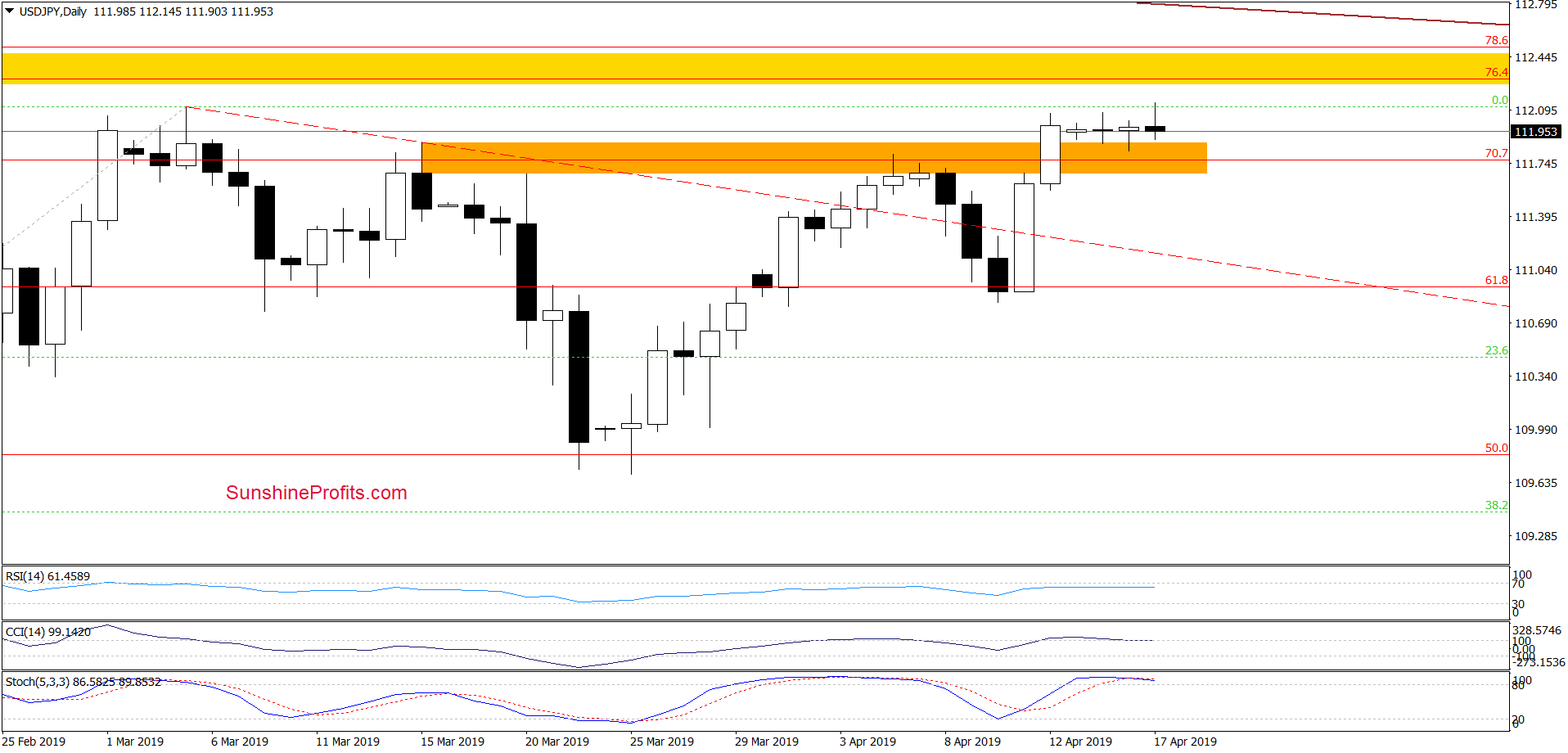Screen dimensions: 1568x753
Task: Select the red dashed descending trend line
Action: tap(847, 206)
